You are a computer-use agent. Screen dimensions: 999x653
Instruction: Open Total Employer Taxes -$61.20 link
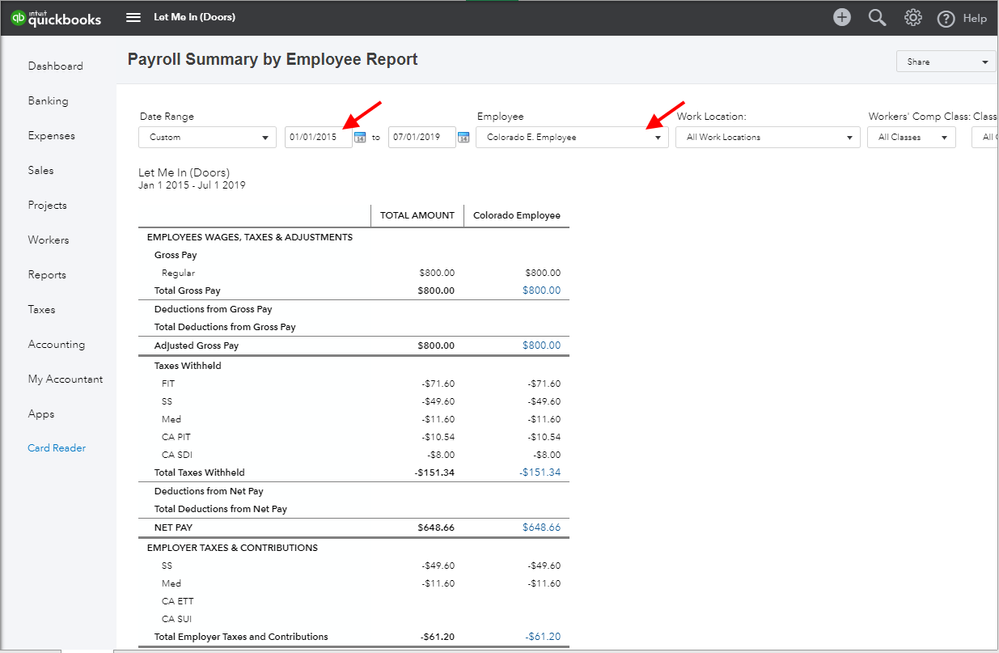coord(543,636)
